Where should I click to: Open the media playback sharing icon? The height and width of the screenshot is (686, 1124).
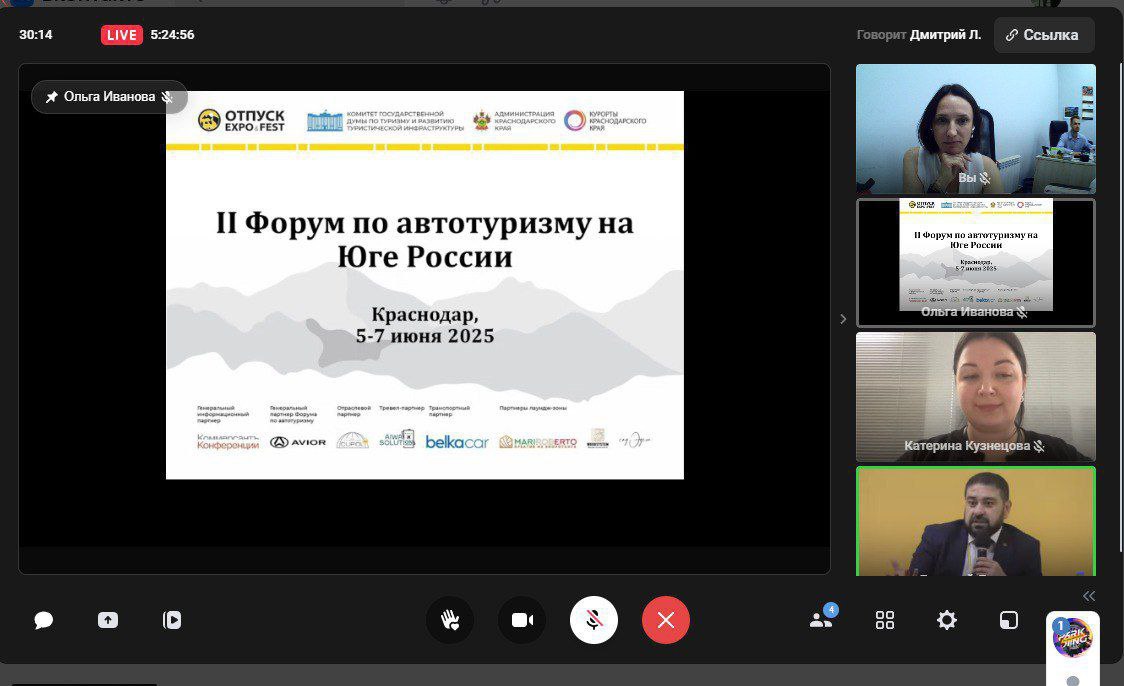coord(172,620)
